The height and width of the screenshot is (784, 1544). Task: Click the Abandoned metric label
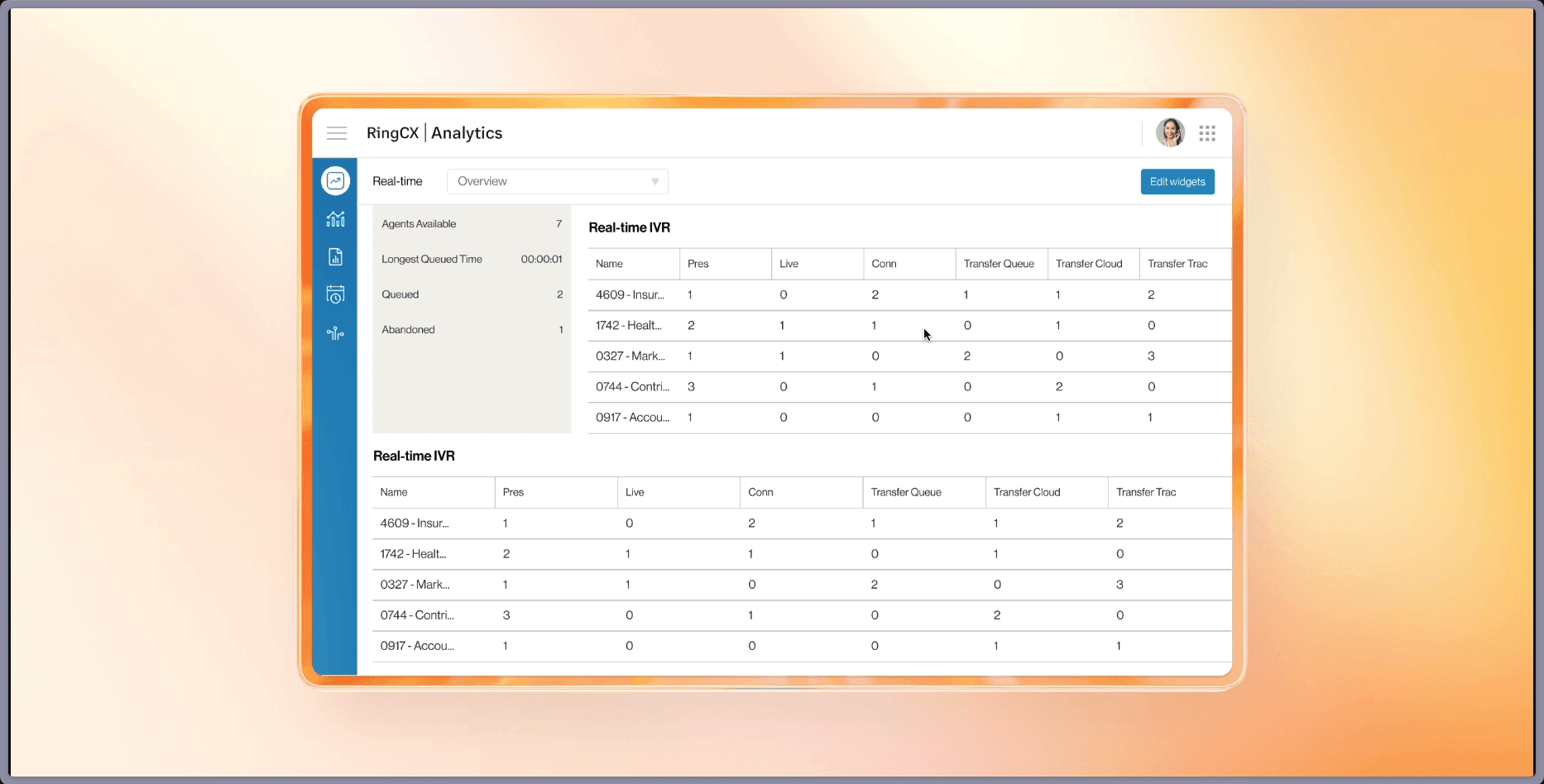coord(408,329)
